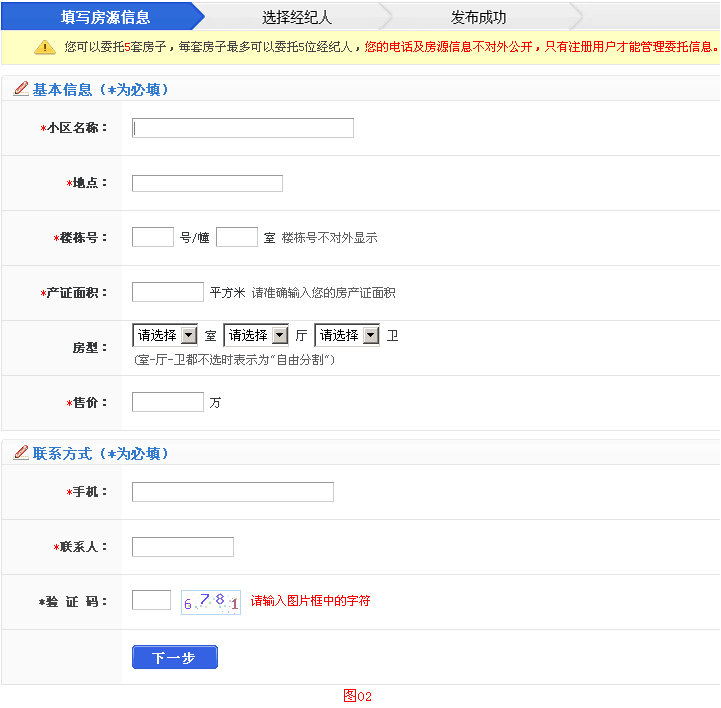Select the 选择经纪人 step tab
This screenshot has width=721, height=708.
pos(297,17)
